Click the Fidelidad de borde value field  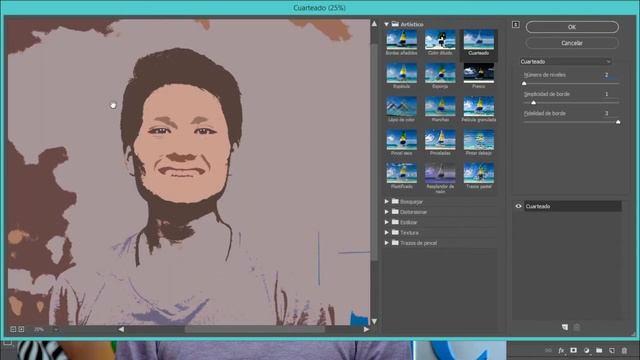tap(607, 113)
